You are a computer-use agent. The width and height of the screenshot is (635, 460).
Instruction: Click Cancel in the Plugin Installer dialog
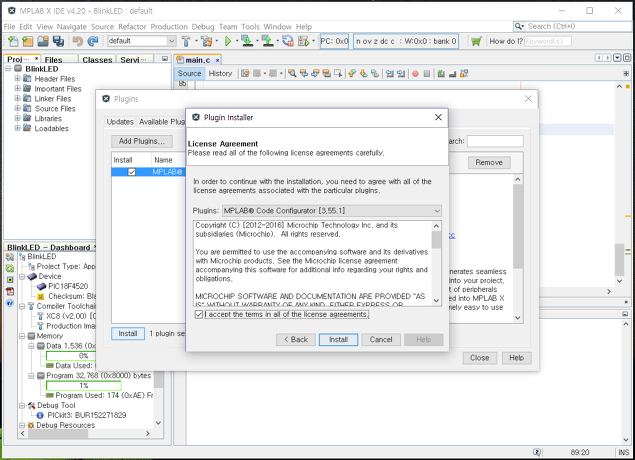[381, 340]
